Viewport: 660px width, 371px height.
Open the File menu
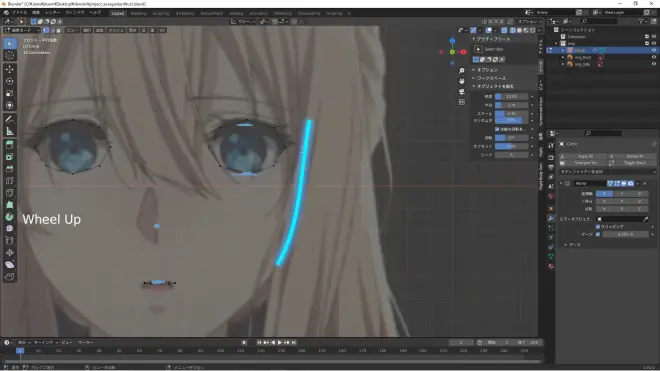(x=19, y=13)
